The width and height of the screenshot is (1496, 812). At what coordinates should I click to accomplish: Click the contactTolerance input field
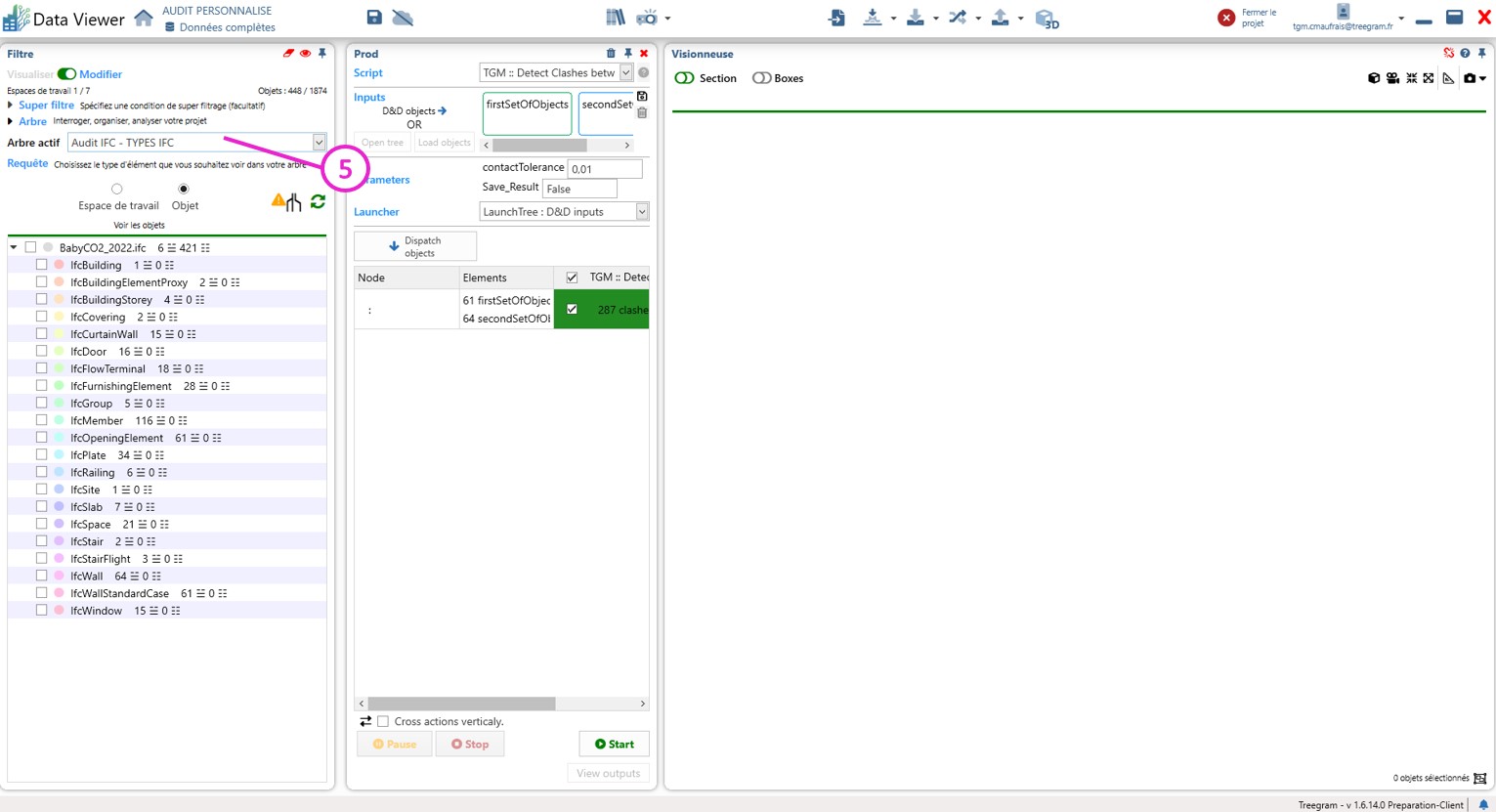[x=604, y=169]
